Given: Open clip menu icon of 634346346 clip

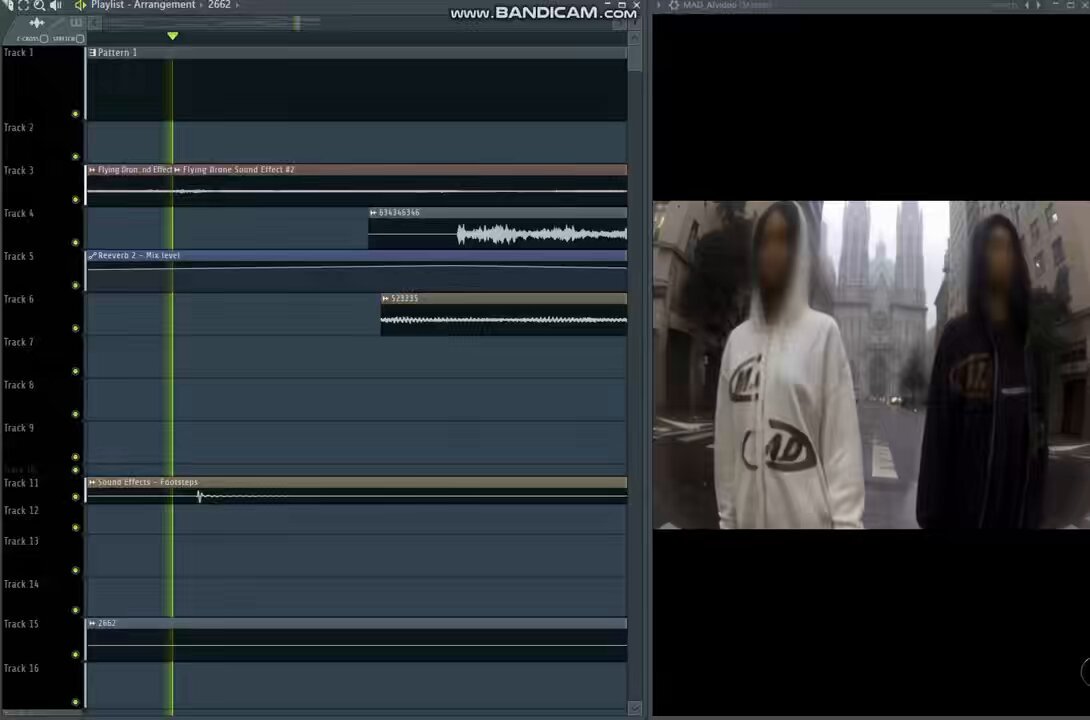Looking at the screenshot, I should pyautogui.click(x=373, y=213).
